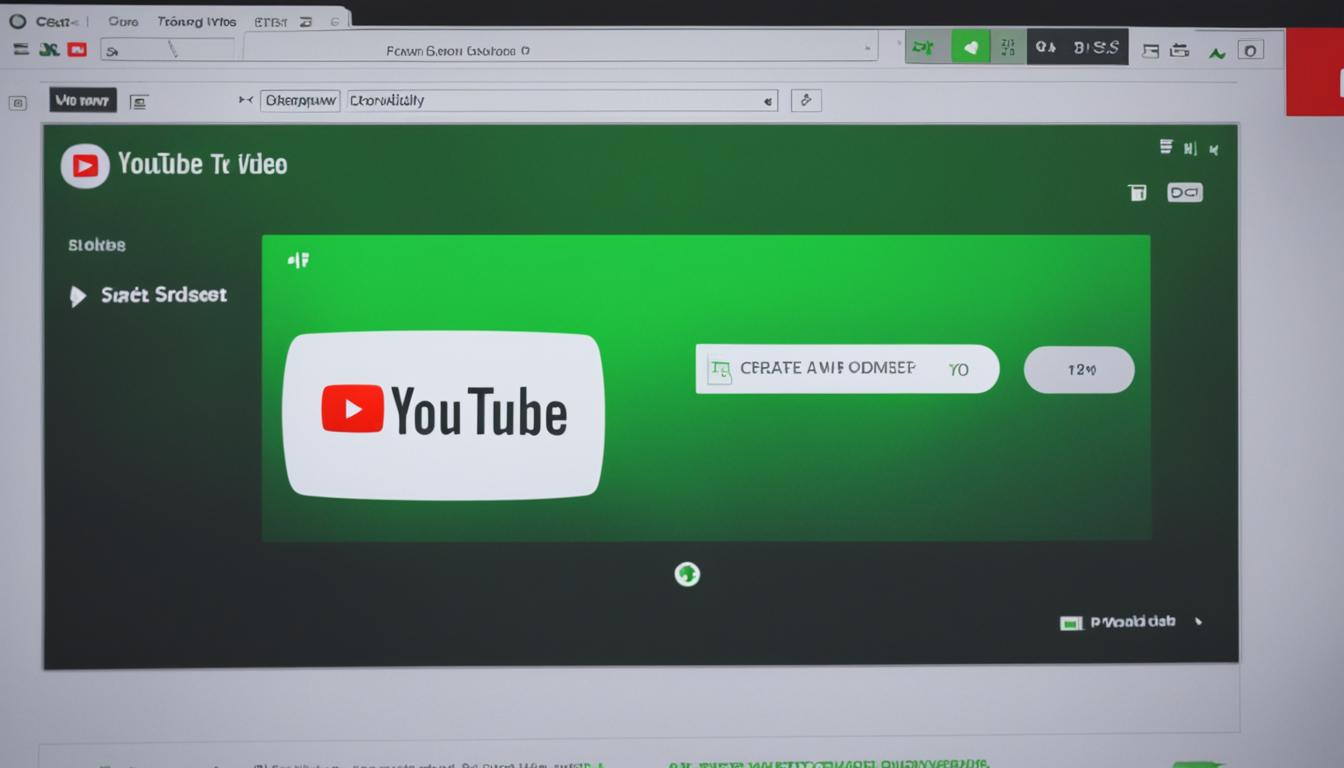Image resolution: width=1344 pixels, height=768 pixels.
Task: Click the window-shaped icon right of 'BISS'
Action: point(1150,49)
